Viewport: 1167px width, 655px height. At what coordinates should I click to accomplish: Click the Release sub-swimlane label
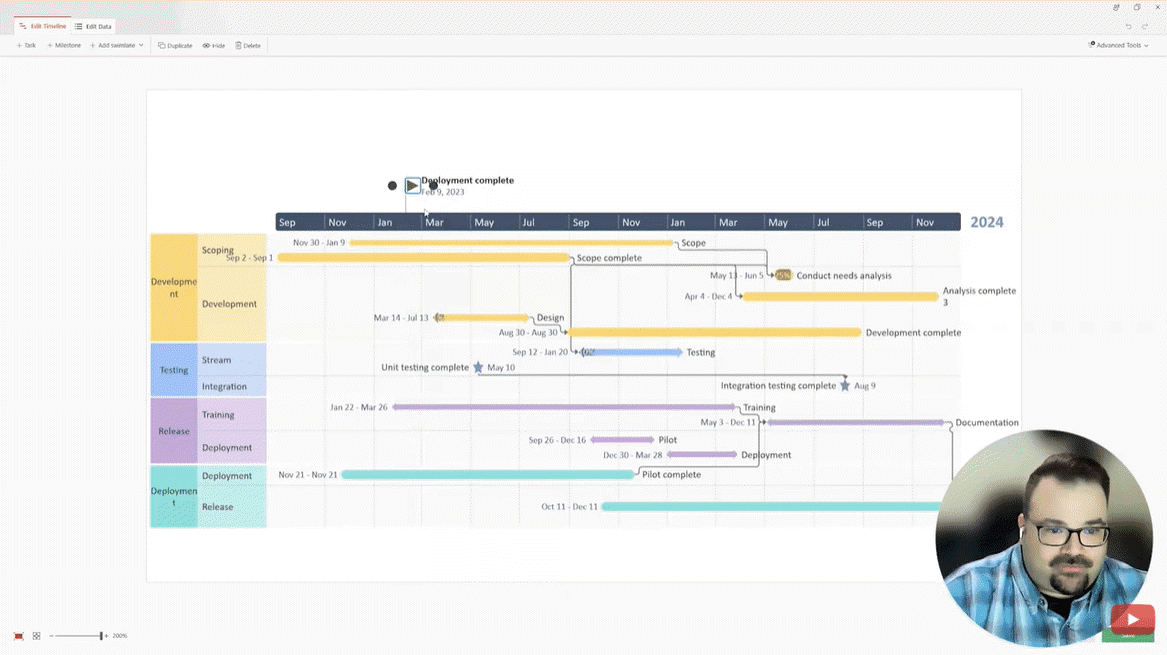[x=217, y=507]
